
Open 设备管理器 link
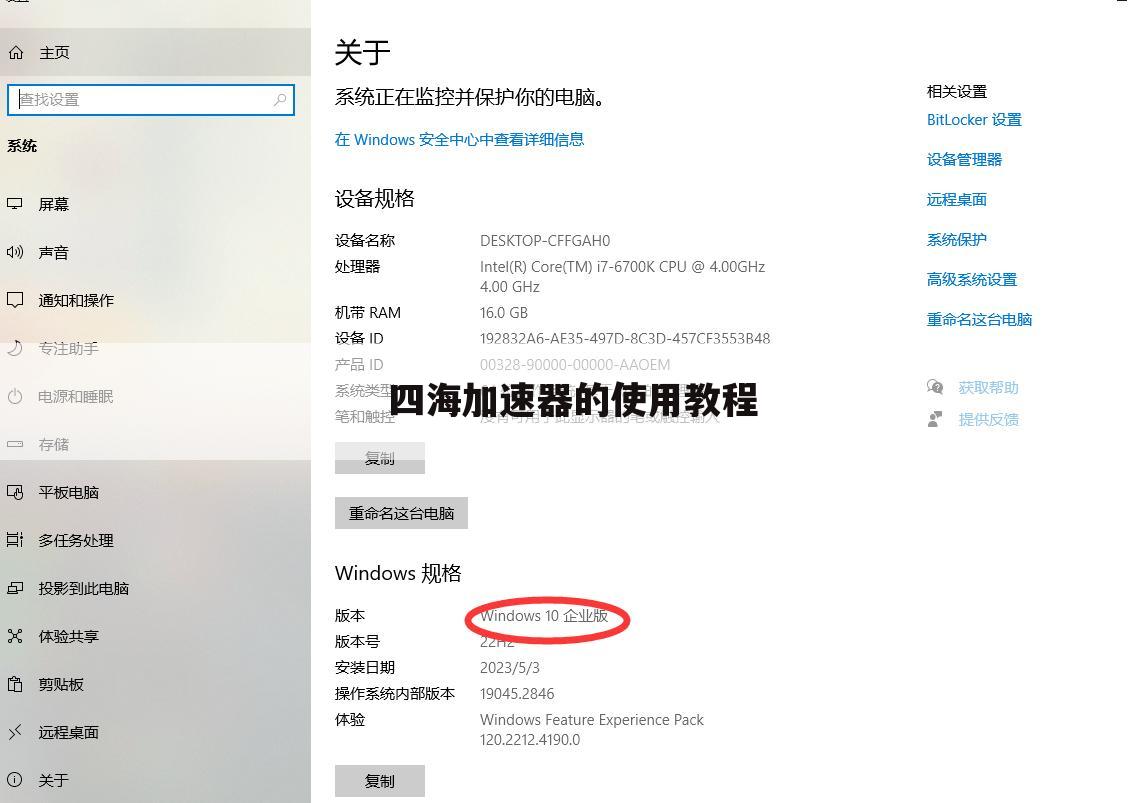coord(964,159)
